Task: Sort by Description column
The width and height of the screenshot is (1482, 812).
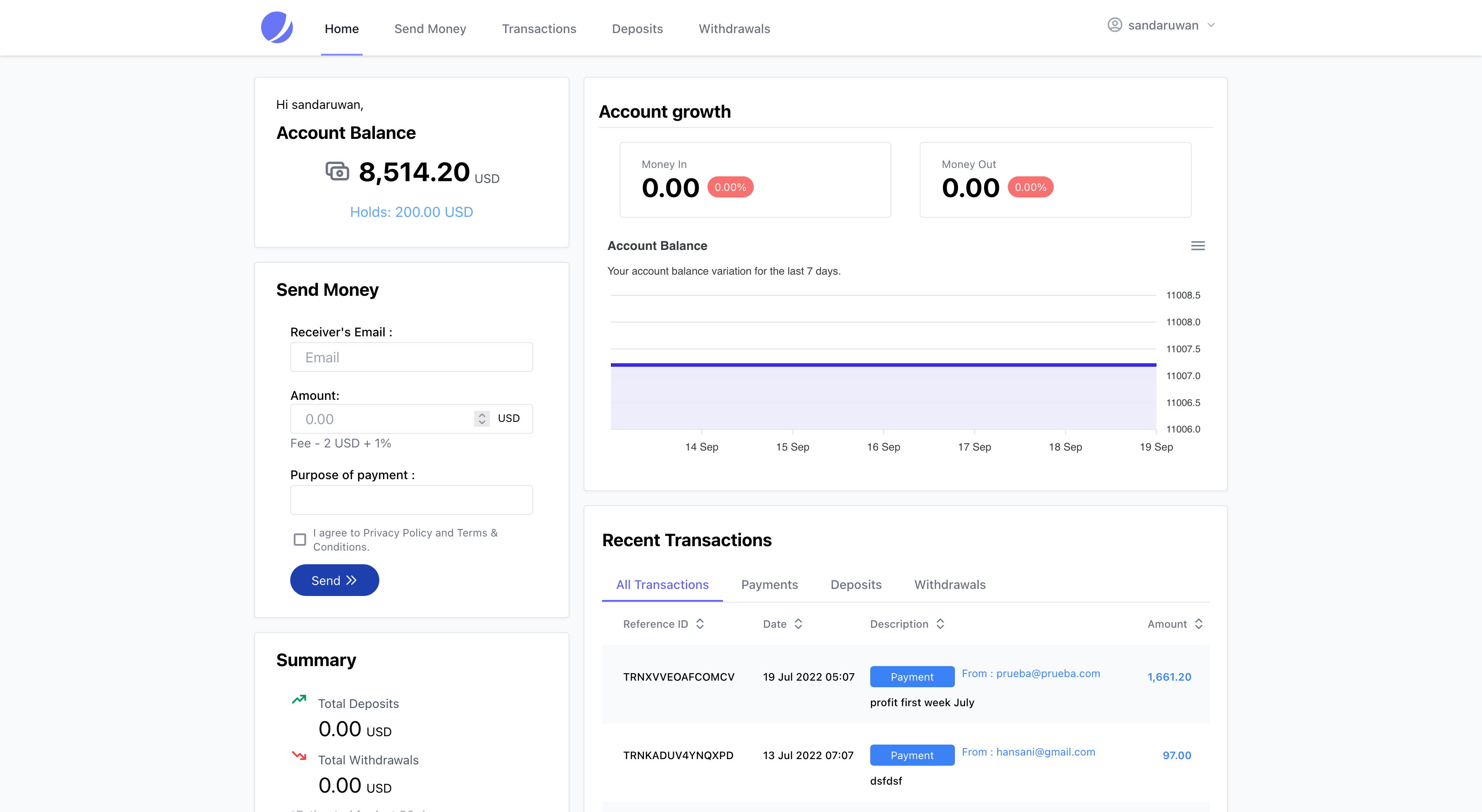Action: point(940,624)
